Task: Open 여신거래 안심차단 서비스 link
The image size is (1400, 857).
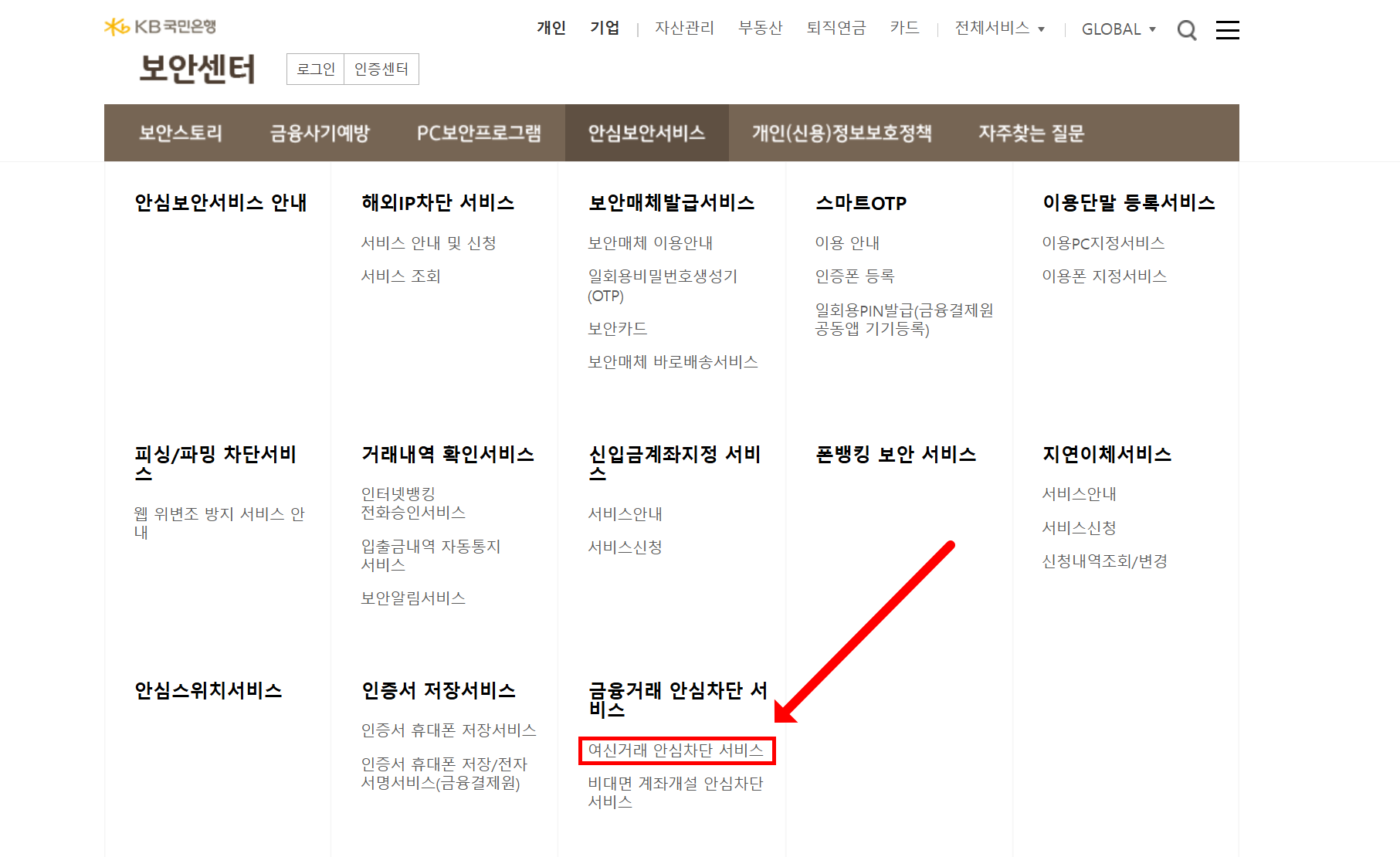Action: (676, 750)
